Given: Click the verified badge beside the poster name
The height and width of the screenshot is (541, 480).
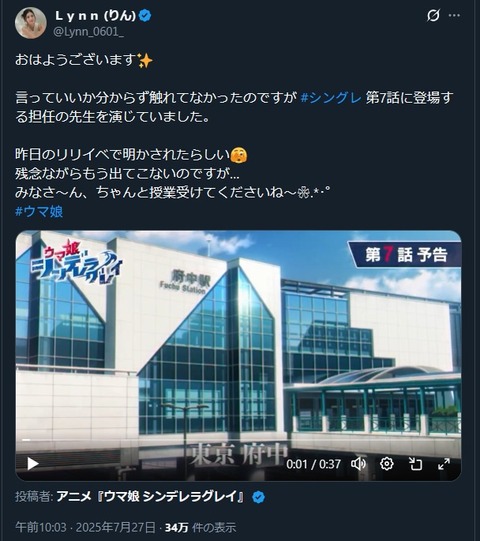Looking at the screenshot, I should [x=258, y=497].
